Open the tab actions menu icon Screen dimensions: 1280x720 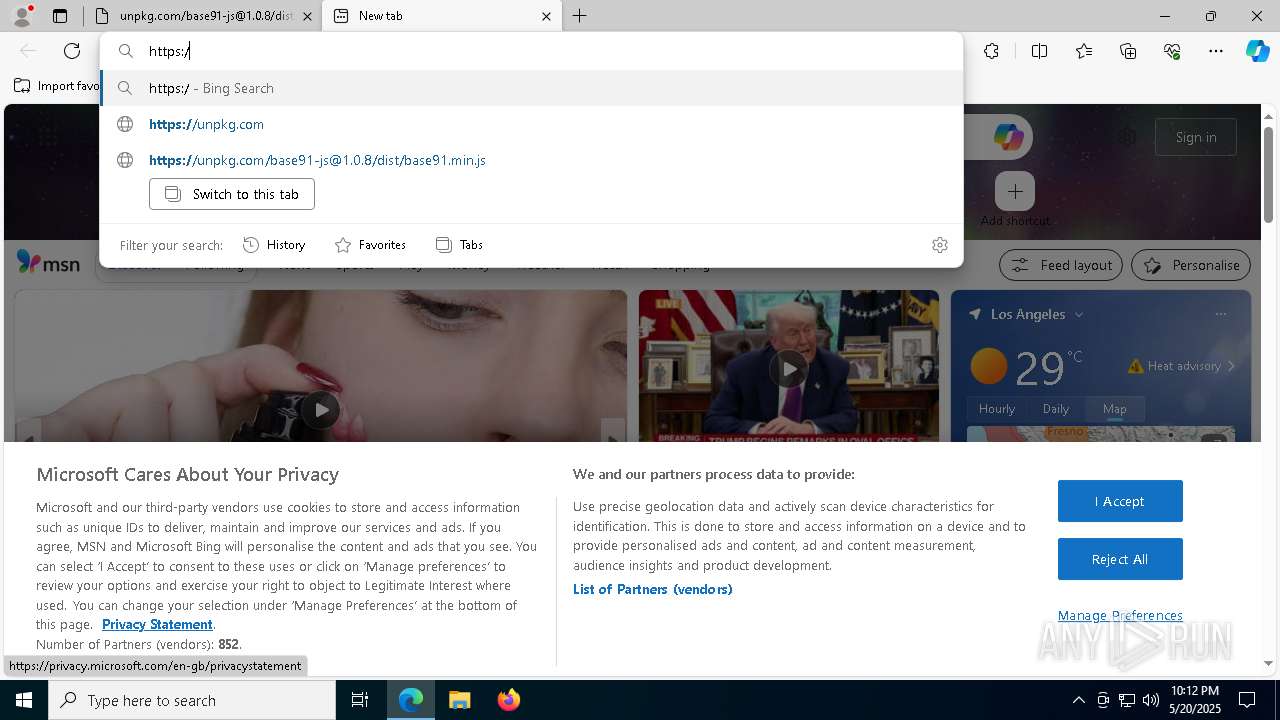click(x=60, y=16)
